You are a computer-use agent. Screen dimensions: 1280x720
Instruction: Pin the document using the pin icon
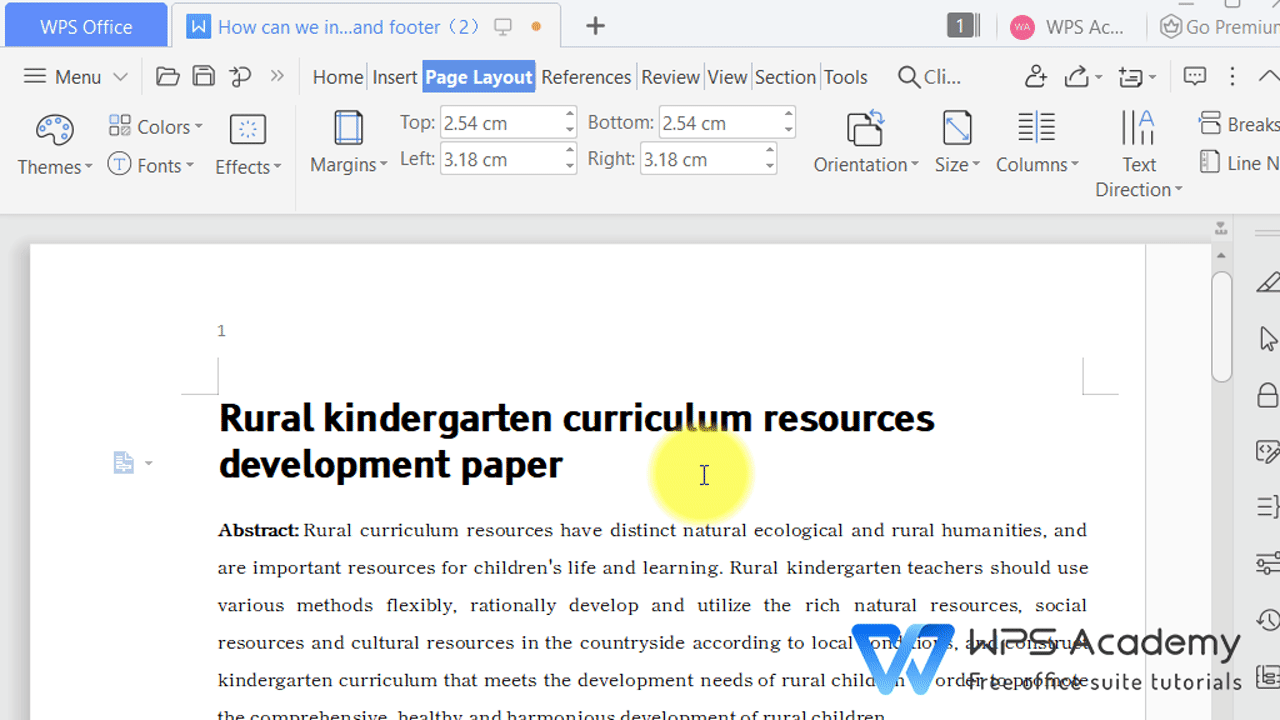[240, 75]
